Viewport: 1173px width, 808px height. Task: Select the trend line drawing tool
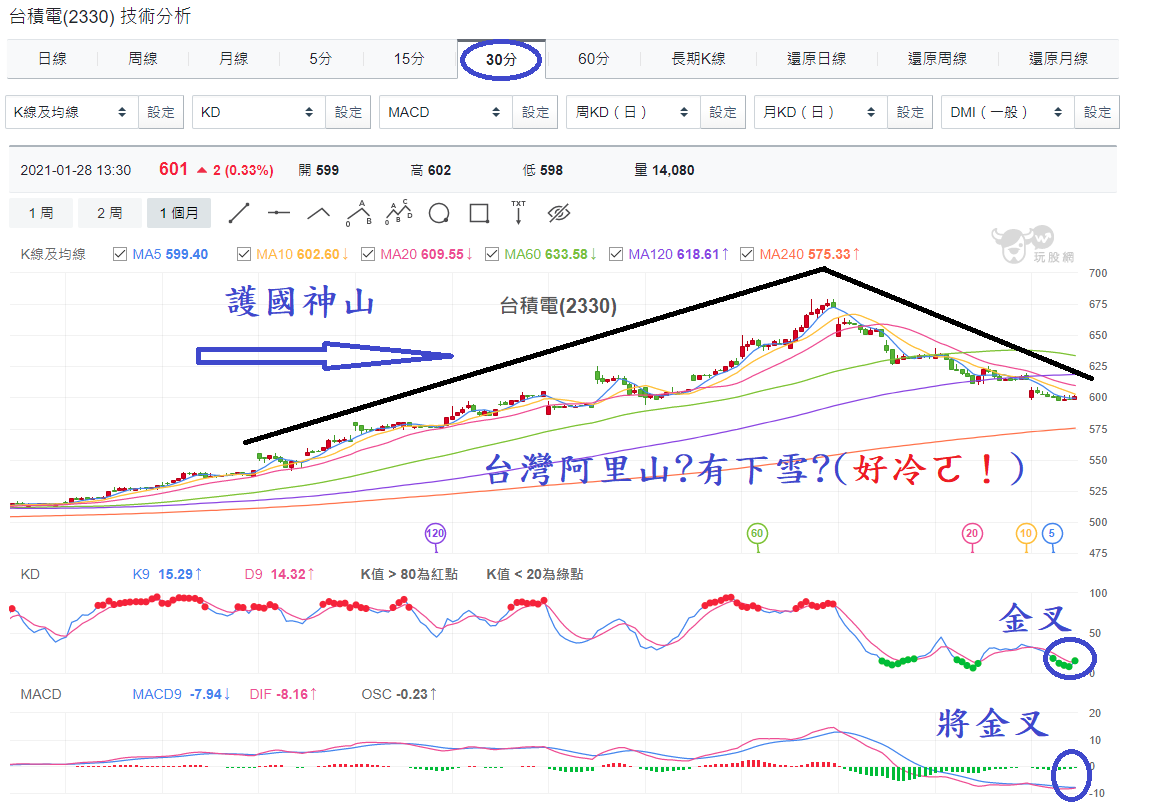point(239,213)
